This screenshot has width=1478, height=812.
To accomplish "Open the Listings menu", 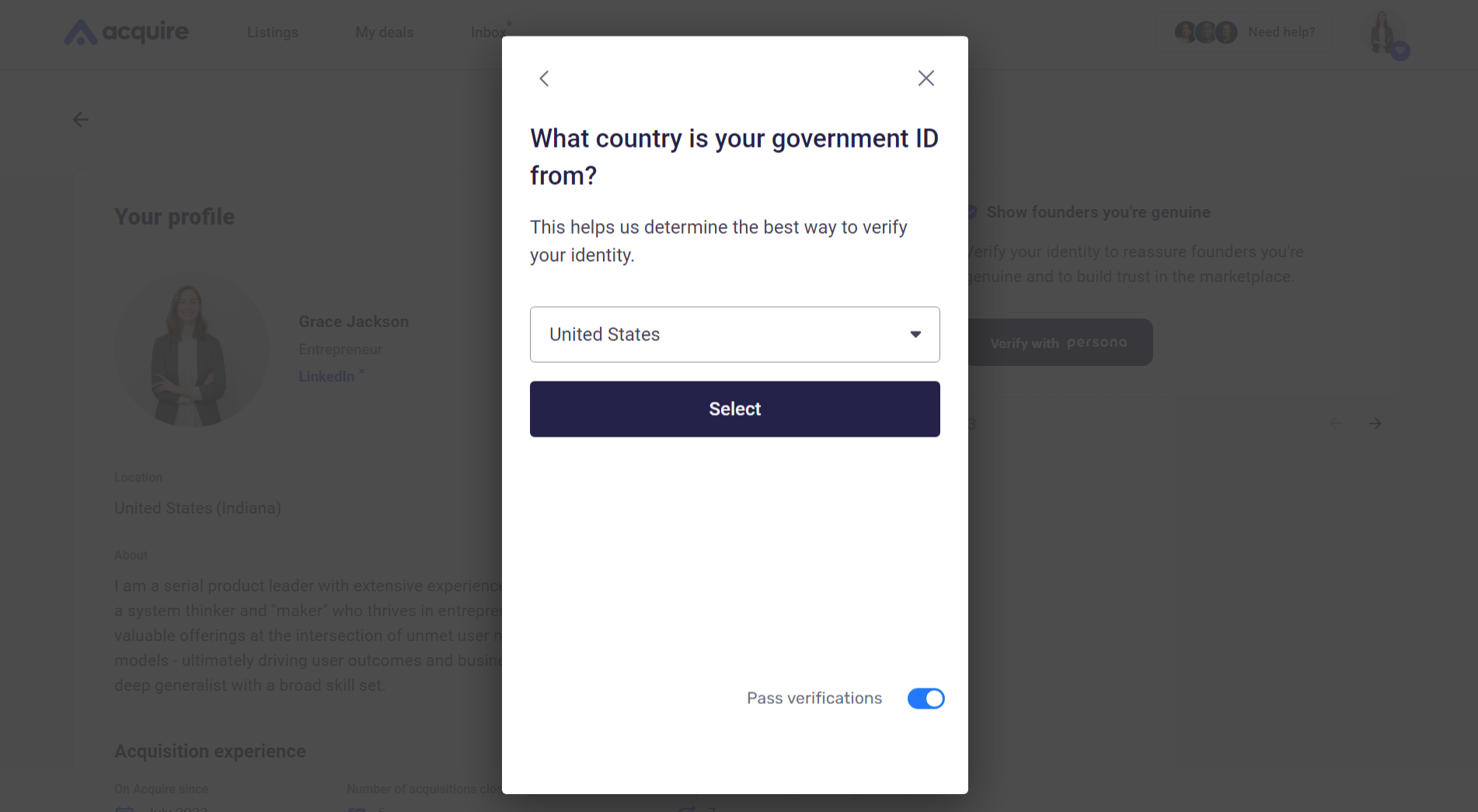I will tap(272, 32).
